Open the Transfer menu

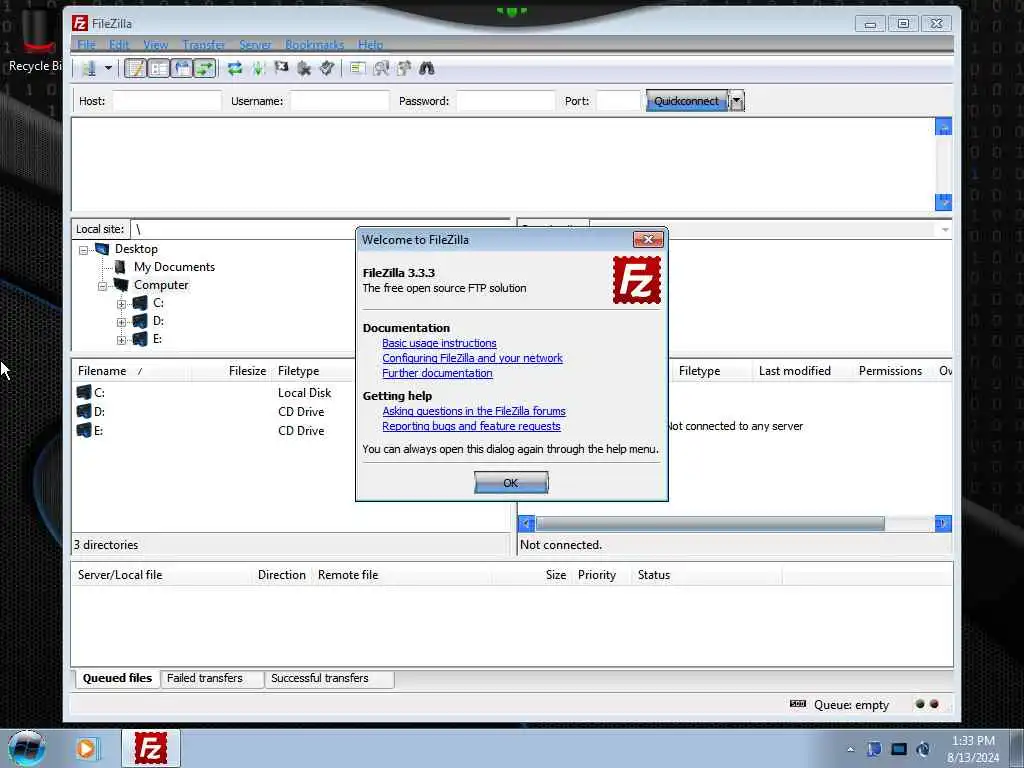pyautogui.click(x=203, y=44)
